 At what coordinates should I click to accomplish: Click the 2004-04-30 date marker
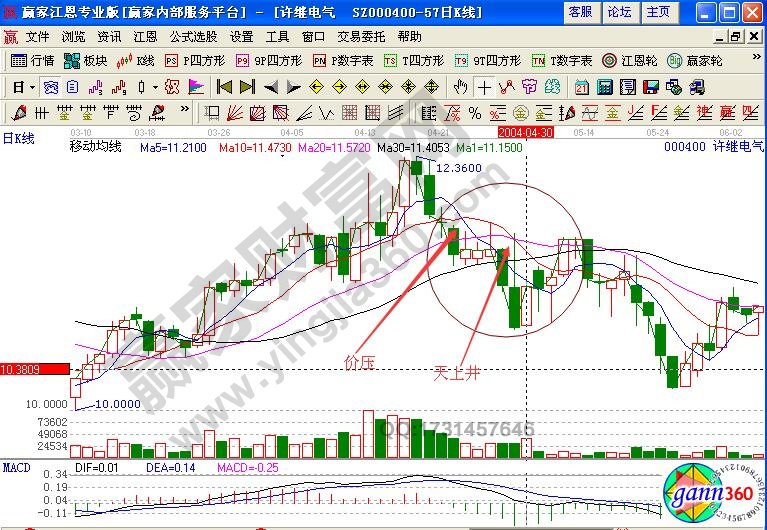coord(525,131)
